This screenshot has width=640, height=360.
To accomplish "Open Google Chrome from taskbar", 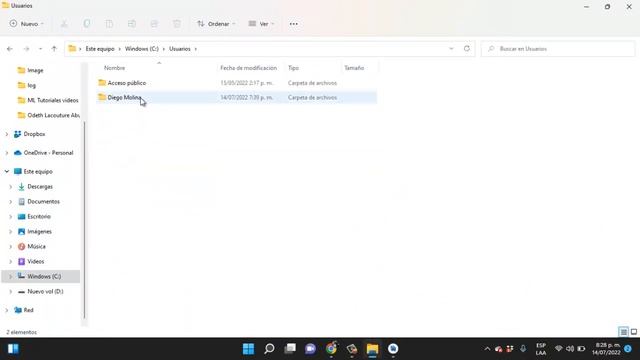I will pyautogui.click(x=331, y=349).
